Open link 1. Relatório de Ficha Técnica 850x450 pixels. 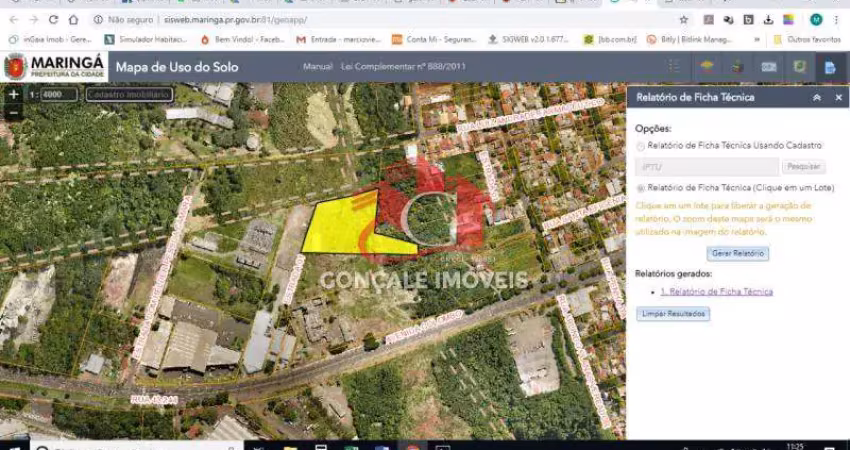pyautogui.click(x=717, y=292)
